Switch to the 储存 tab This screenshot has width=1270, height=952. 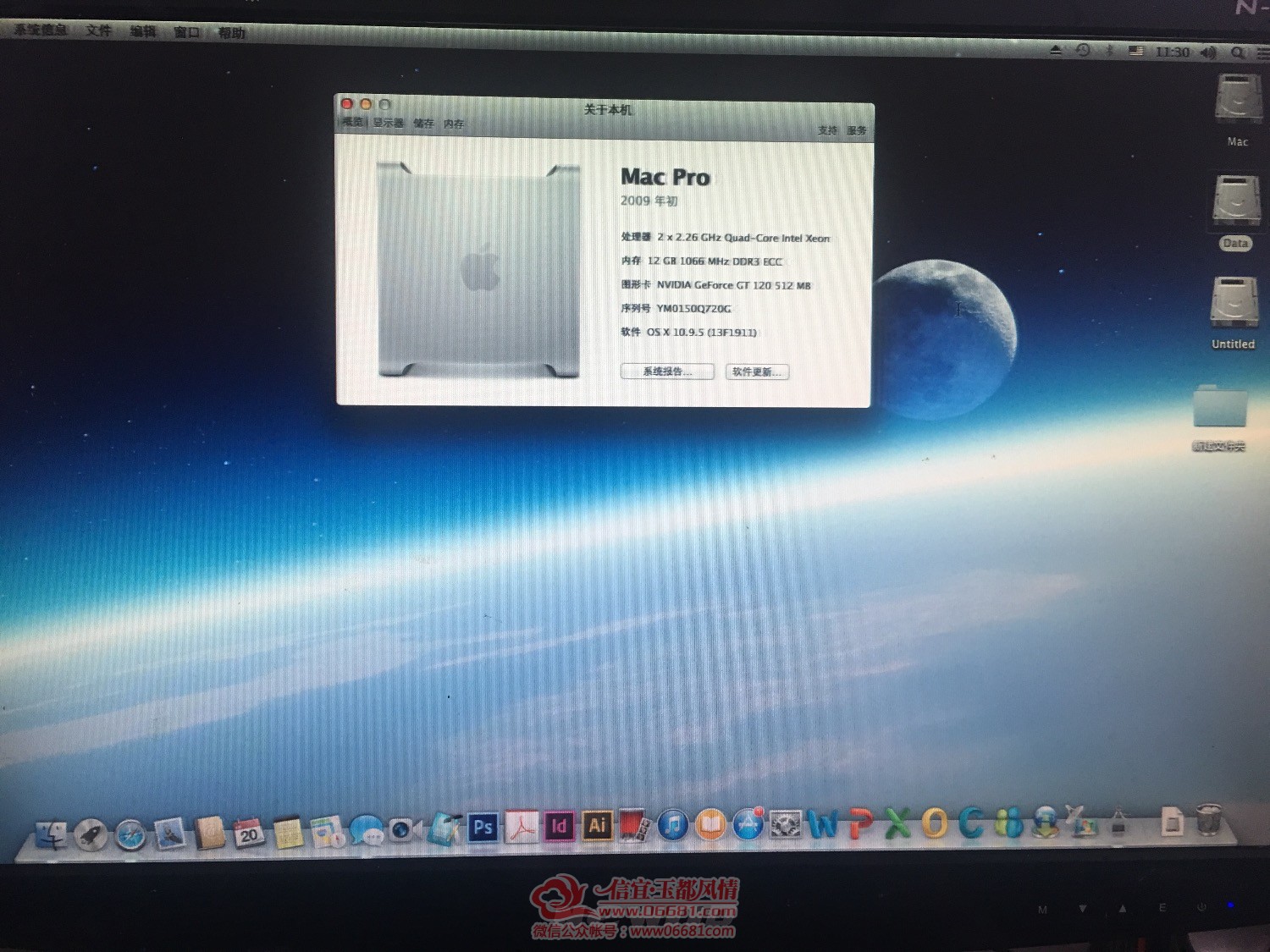[423, 124]
